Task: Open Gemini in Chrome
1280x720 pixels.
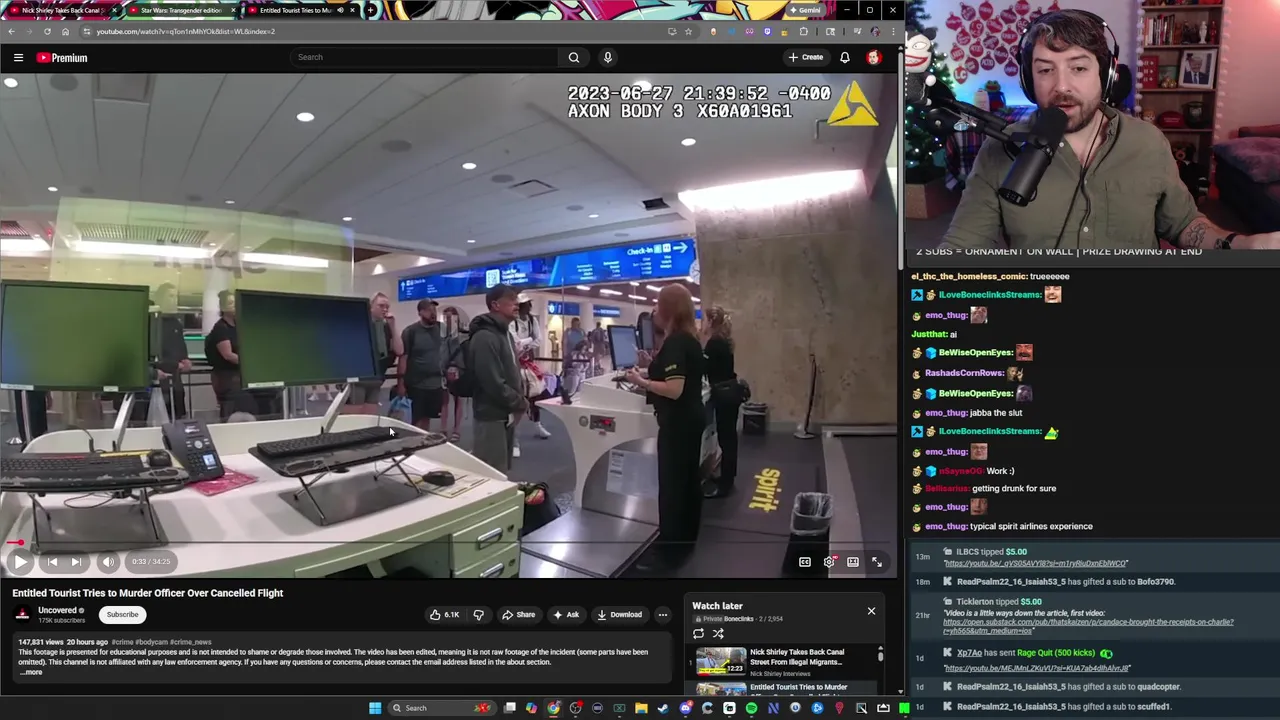Action: [x=804, y=10]
